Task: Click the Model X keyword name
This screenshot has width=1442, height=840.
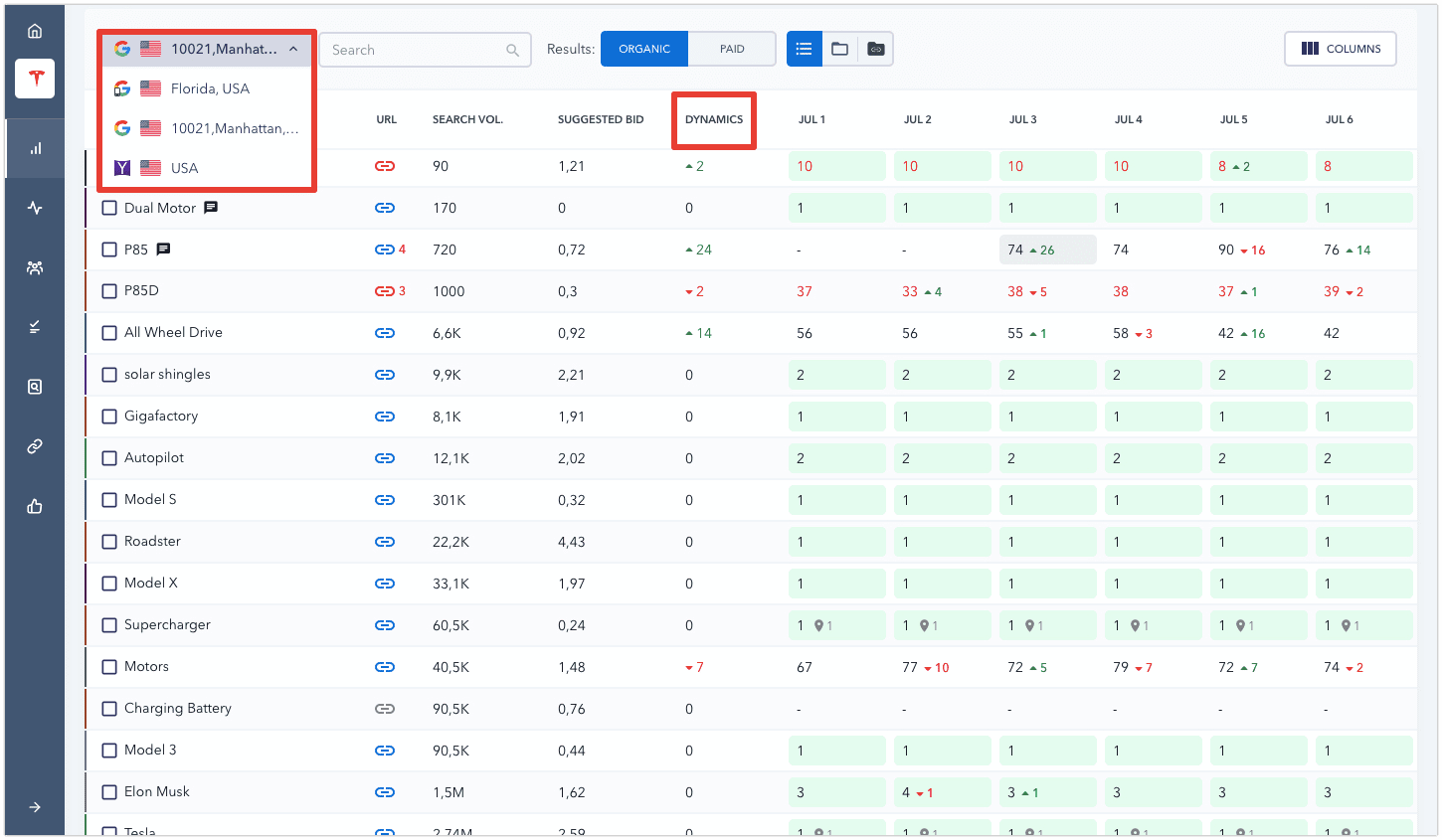Action: pyautogui.click(x=150, y=584)
